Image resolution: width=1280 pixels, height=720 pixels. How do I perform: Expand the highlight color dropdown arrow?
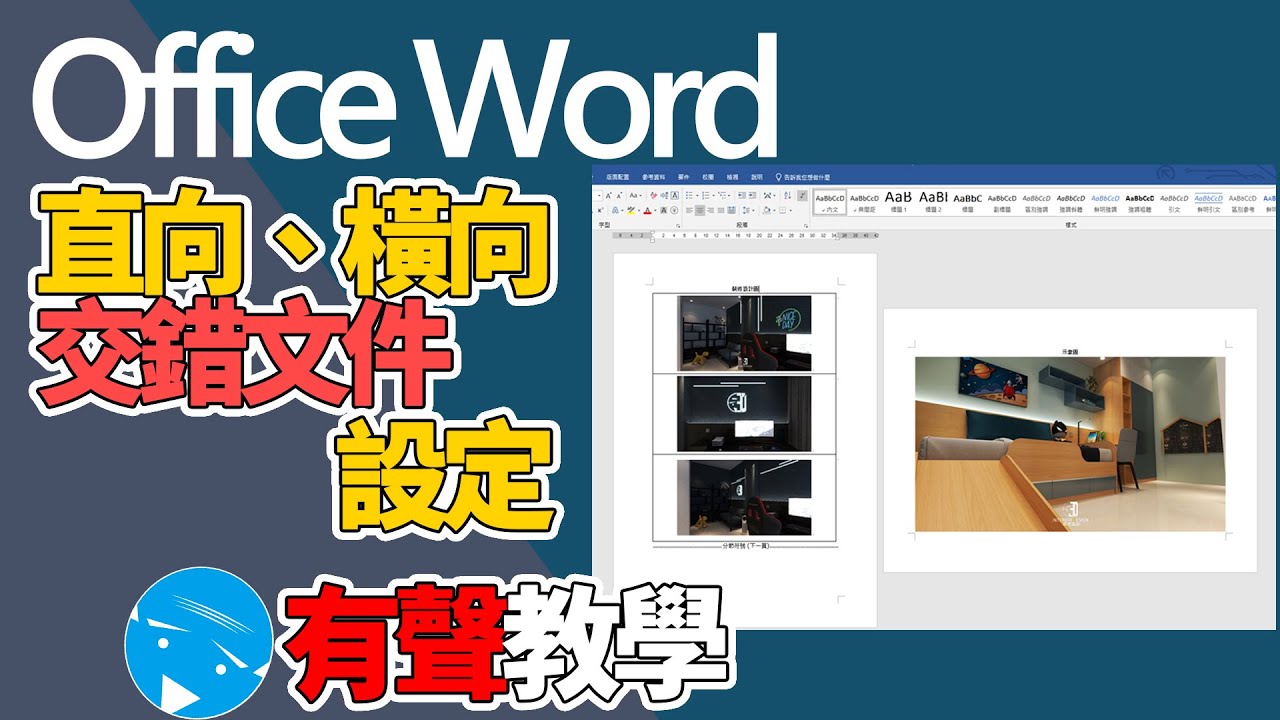click(x=639, y=210)
